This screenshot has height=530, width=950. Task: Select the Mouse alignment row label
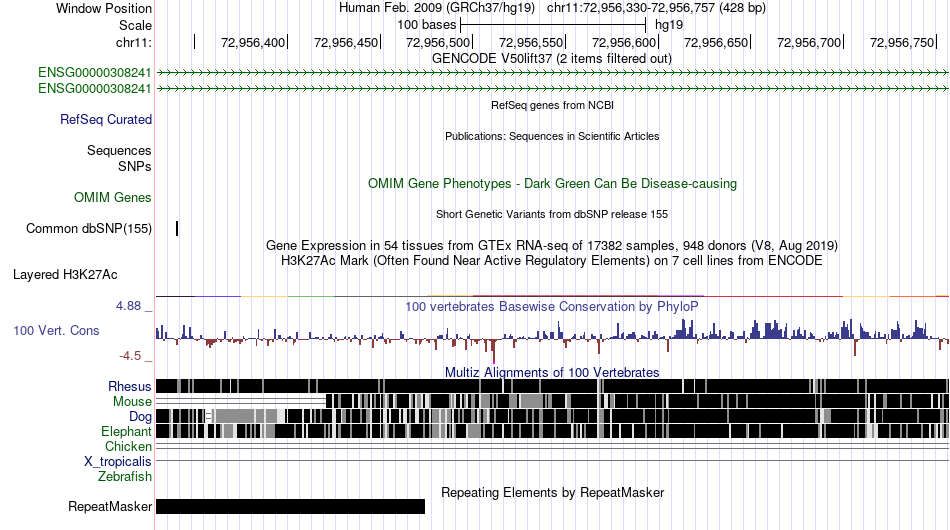(132, 402)
